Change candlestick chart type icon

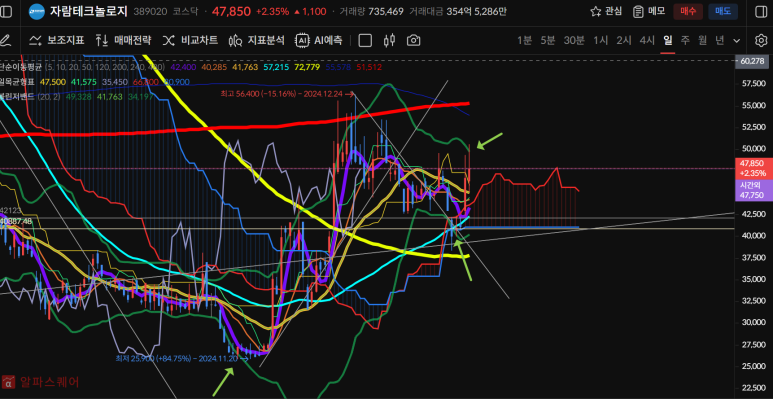(389, 40)
